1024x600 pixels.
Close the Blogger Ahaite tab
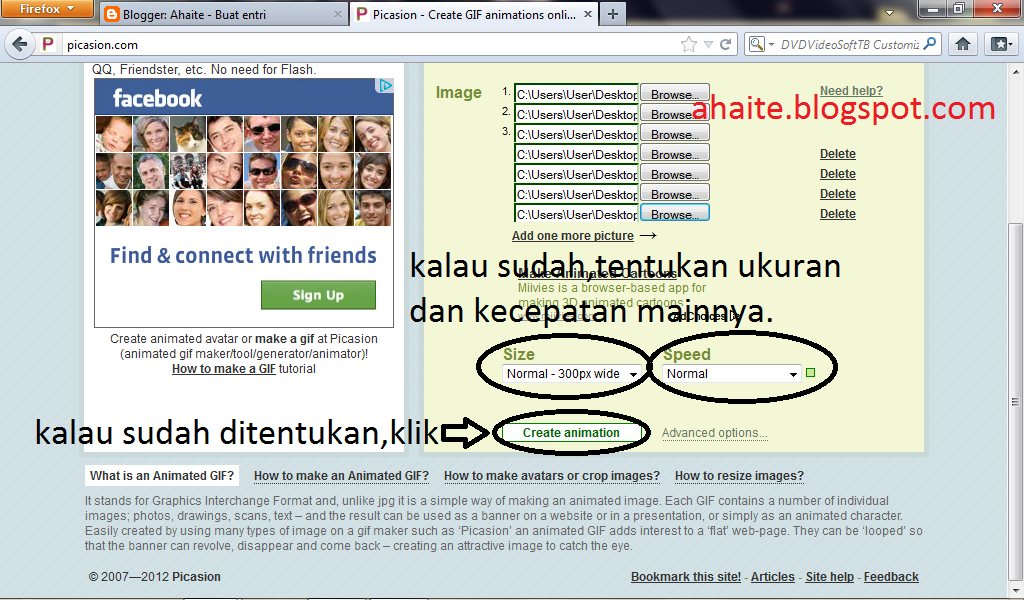coord(338,14)
